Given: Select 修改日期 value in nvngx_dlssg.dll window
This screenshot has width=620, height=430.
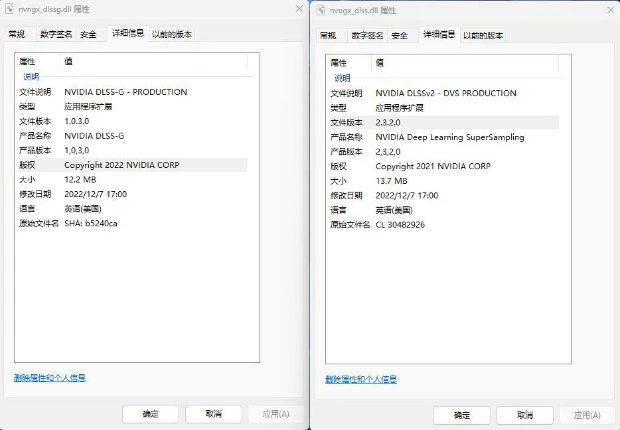Looking at the screenshot, I should coord(96,194).
